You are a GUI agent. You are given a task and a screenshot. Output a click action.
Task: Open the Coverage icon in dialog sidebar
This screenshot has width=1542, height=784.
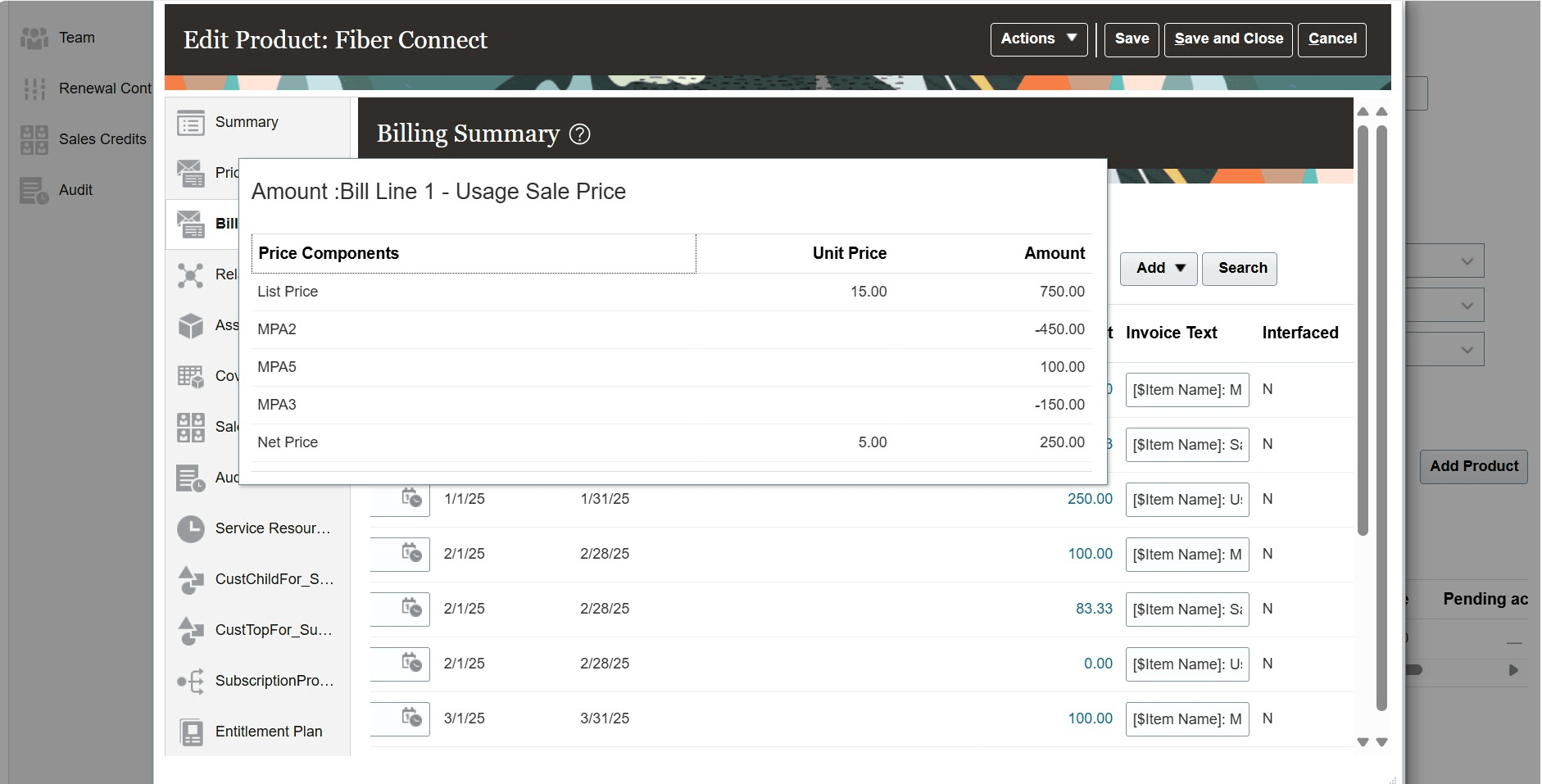tap(191, 376)
